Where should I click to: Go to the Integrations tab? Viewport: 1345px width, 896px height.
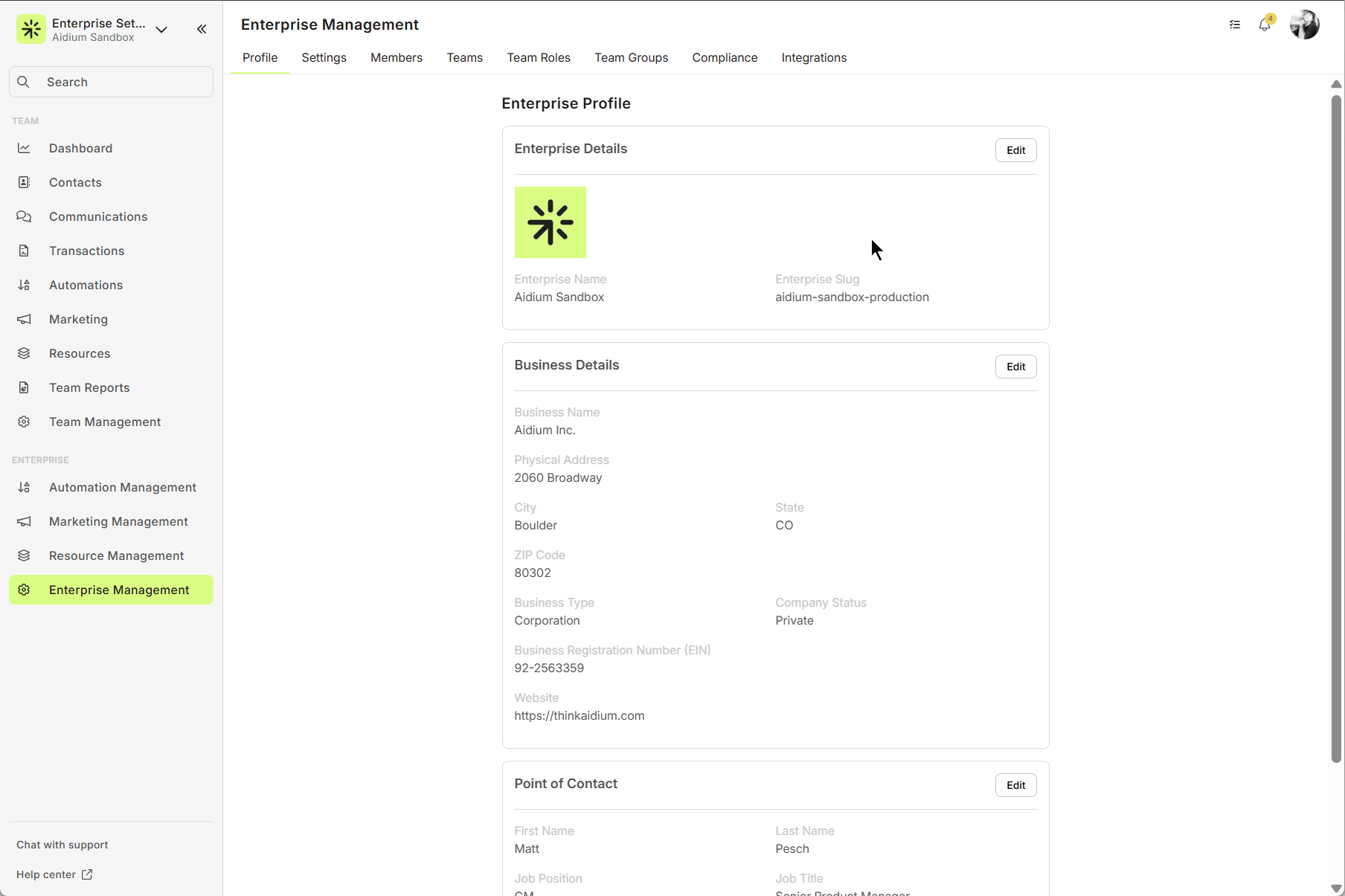point(814,57)
